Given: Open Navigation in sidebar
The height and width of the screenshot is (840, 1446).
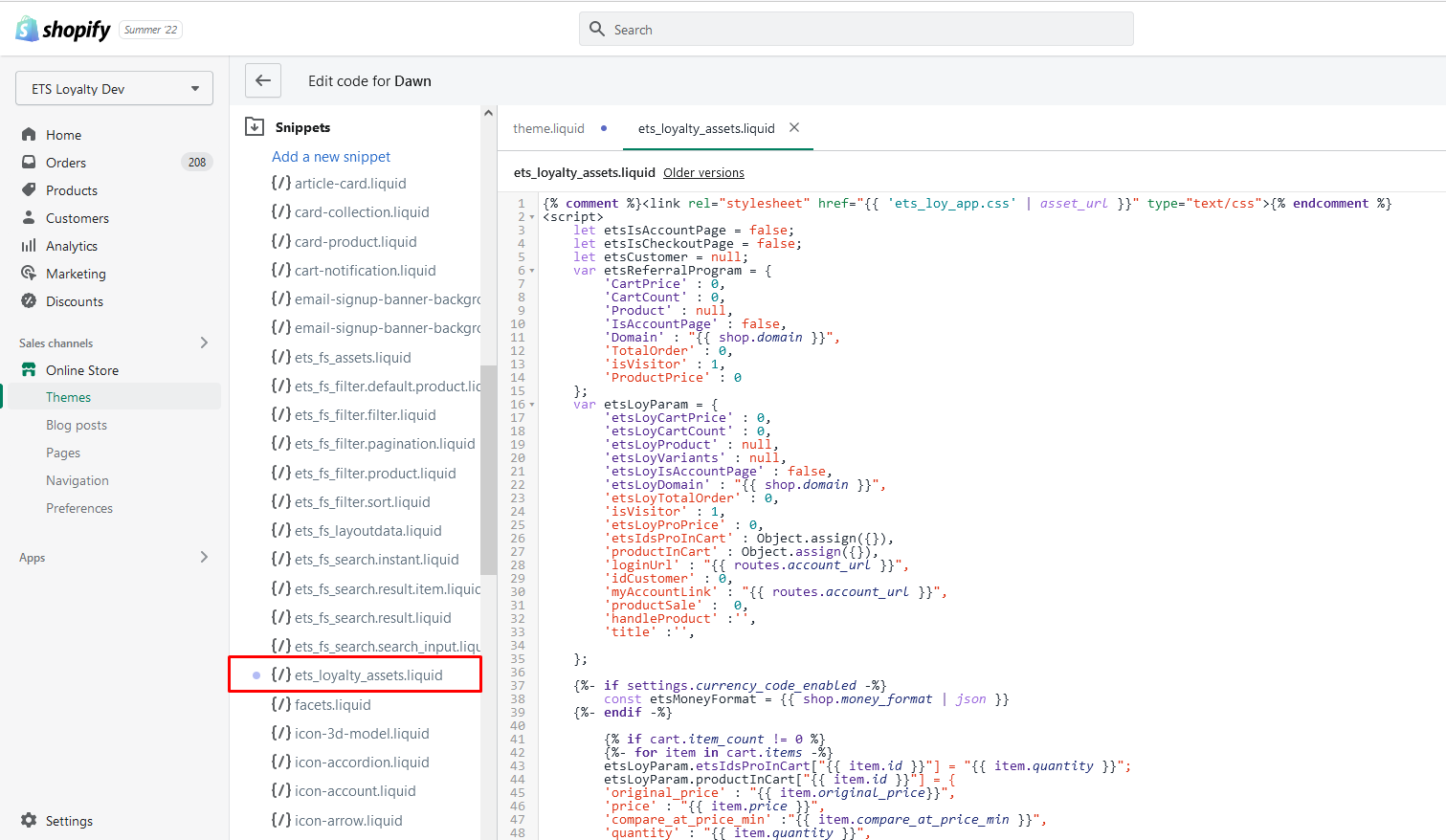Looking at the screenshot, I should 78,480.
